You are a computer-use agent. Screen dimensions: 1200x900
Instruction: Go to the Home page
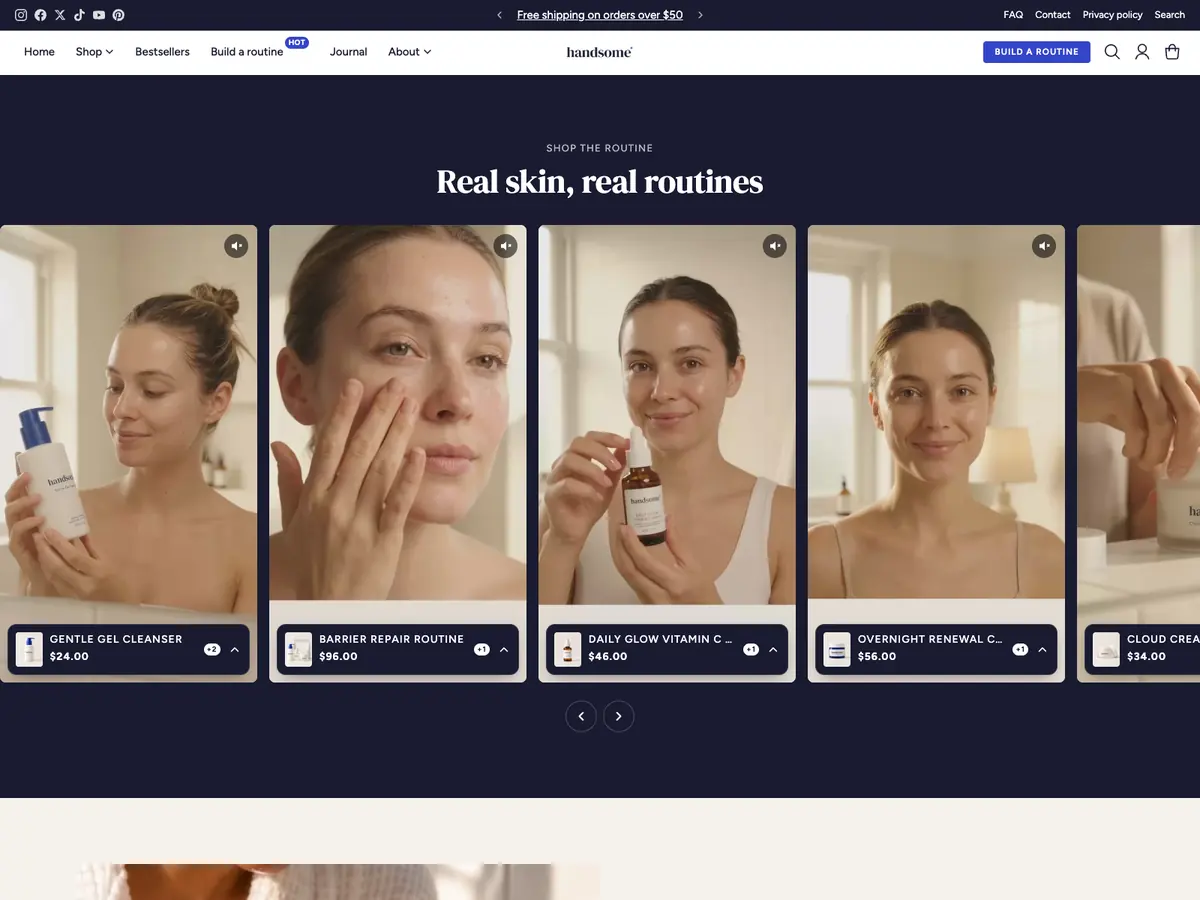[39, 52]
